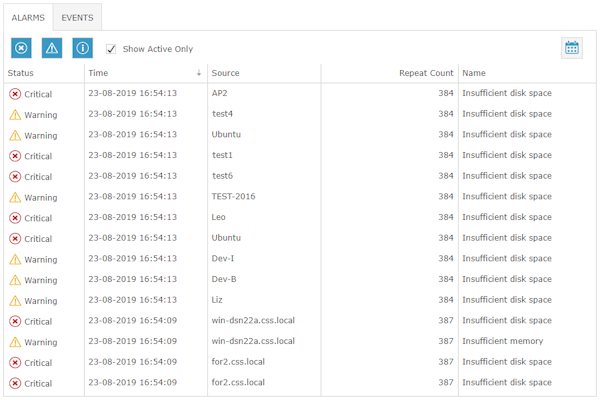
Task: Click the Critical status of test1 row
Action: click(38, 156)
